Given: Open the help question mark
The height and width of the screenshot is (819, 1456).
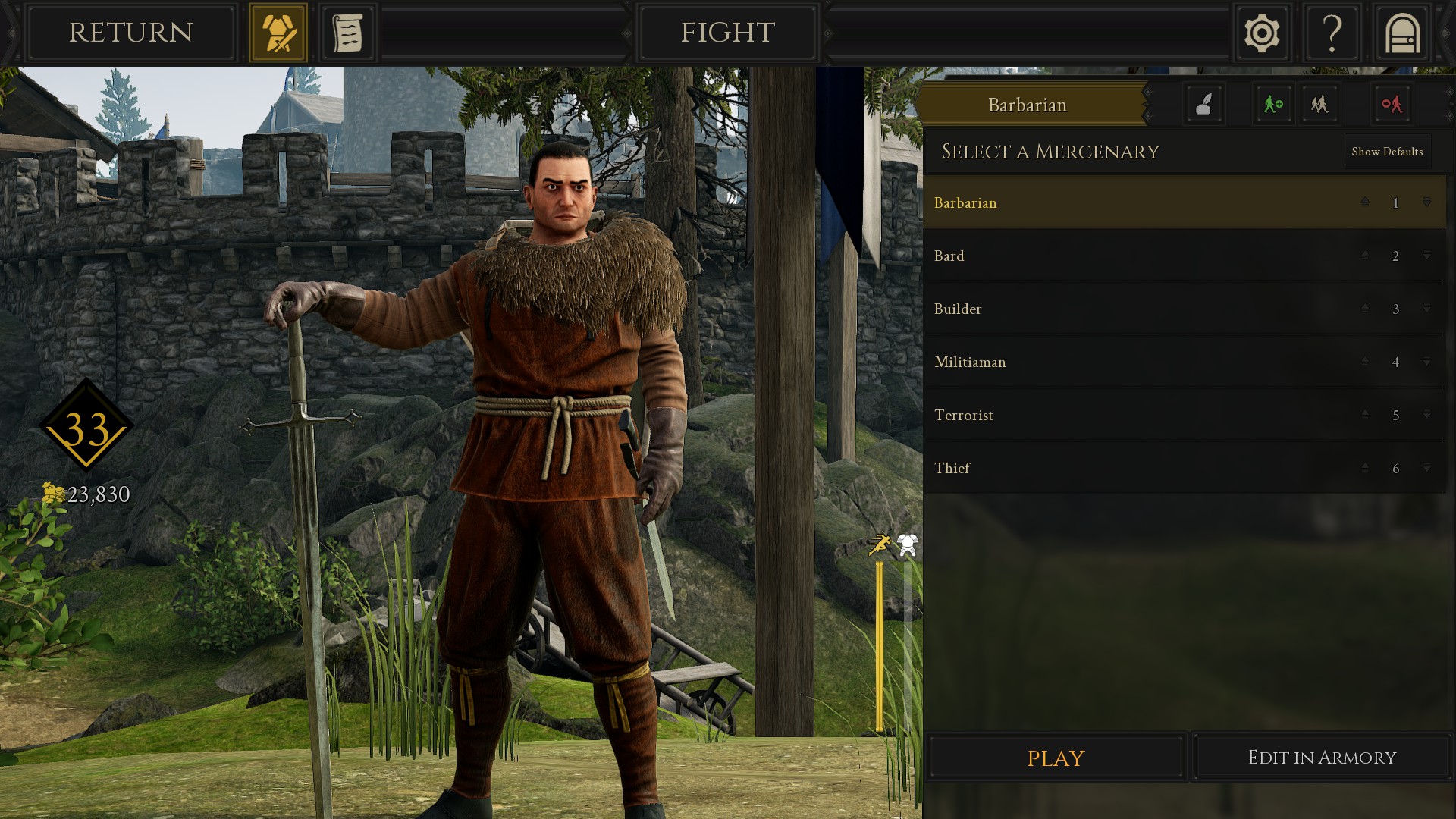Looking at the screenshot, I should [x=1332, y=33].
